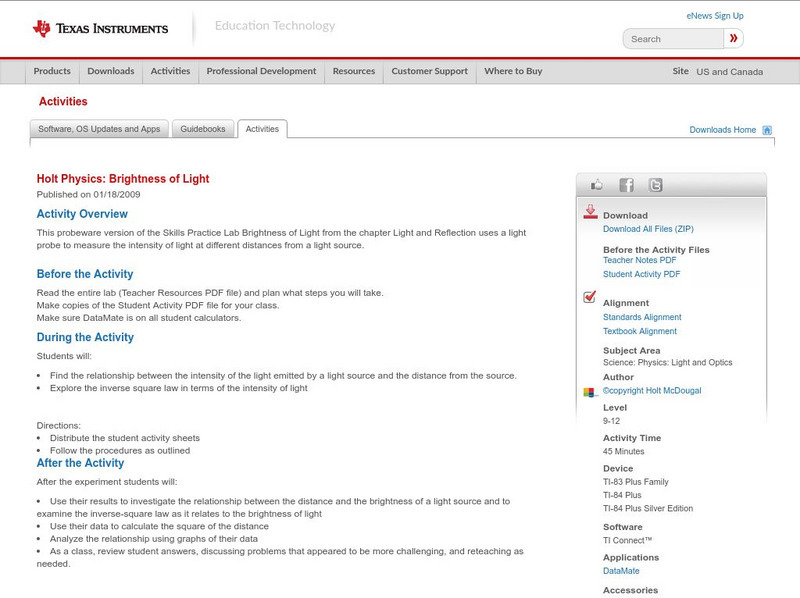Click the Explore the inverse square law bullet
The height and width of the screenshot is (598, 800).
(179, 388)
